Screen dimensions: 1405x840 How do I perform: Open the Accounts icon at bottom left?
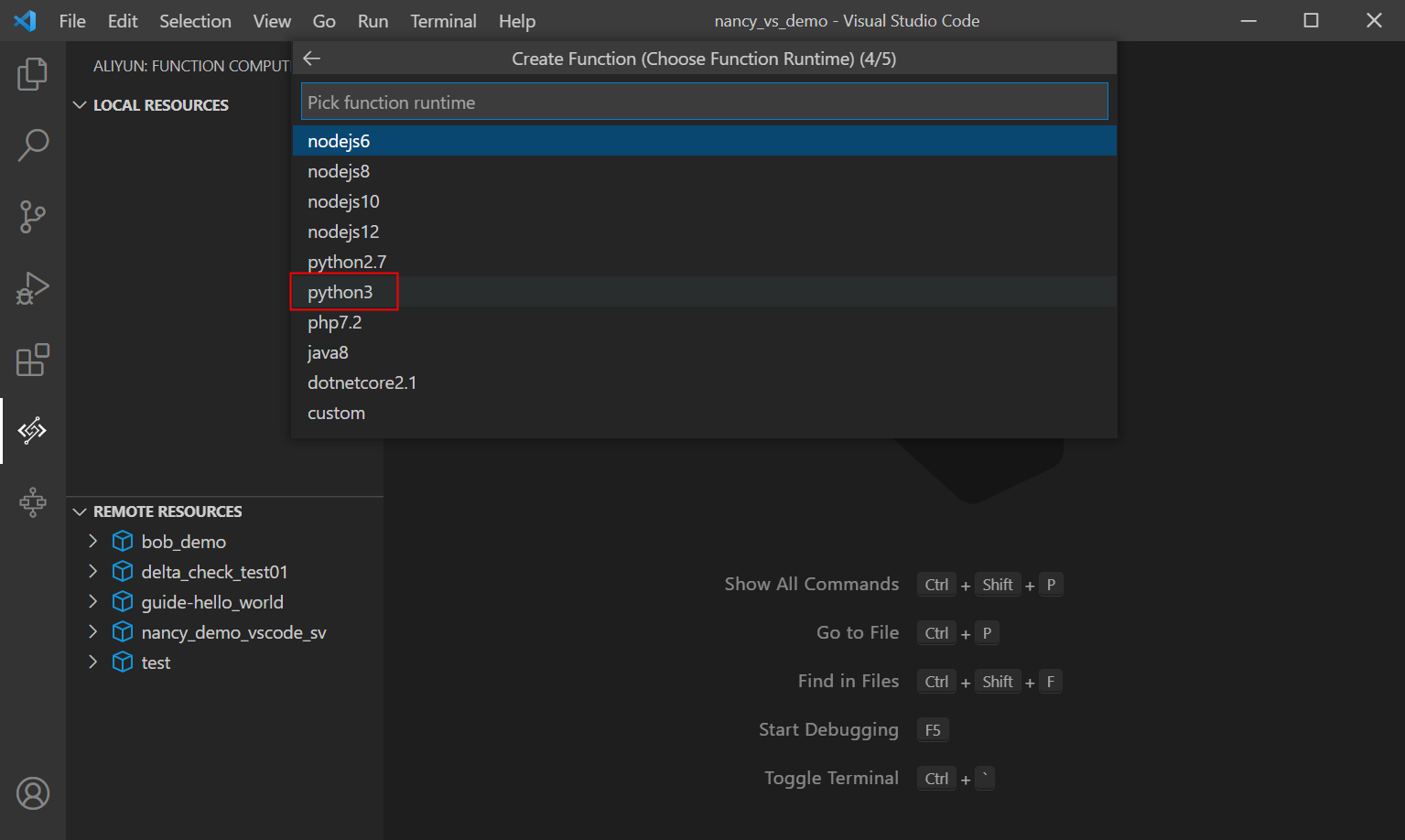[33, 793]
